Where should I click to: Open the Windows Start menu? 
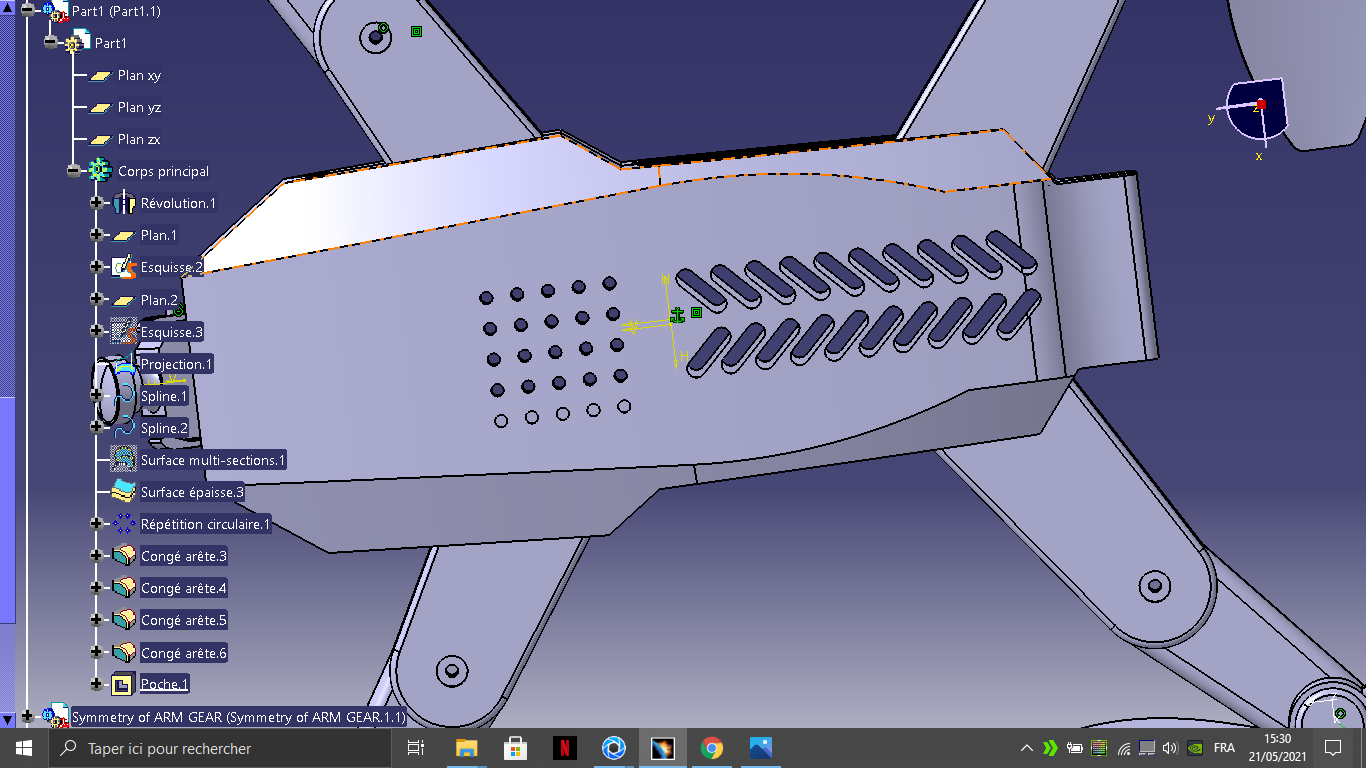(24, 748)
